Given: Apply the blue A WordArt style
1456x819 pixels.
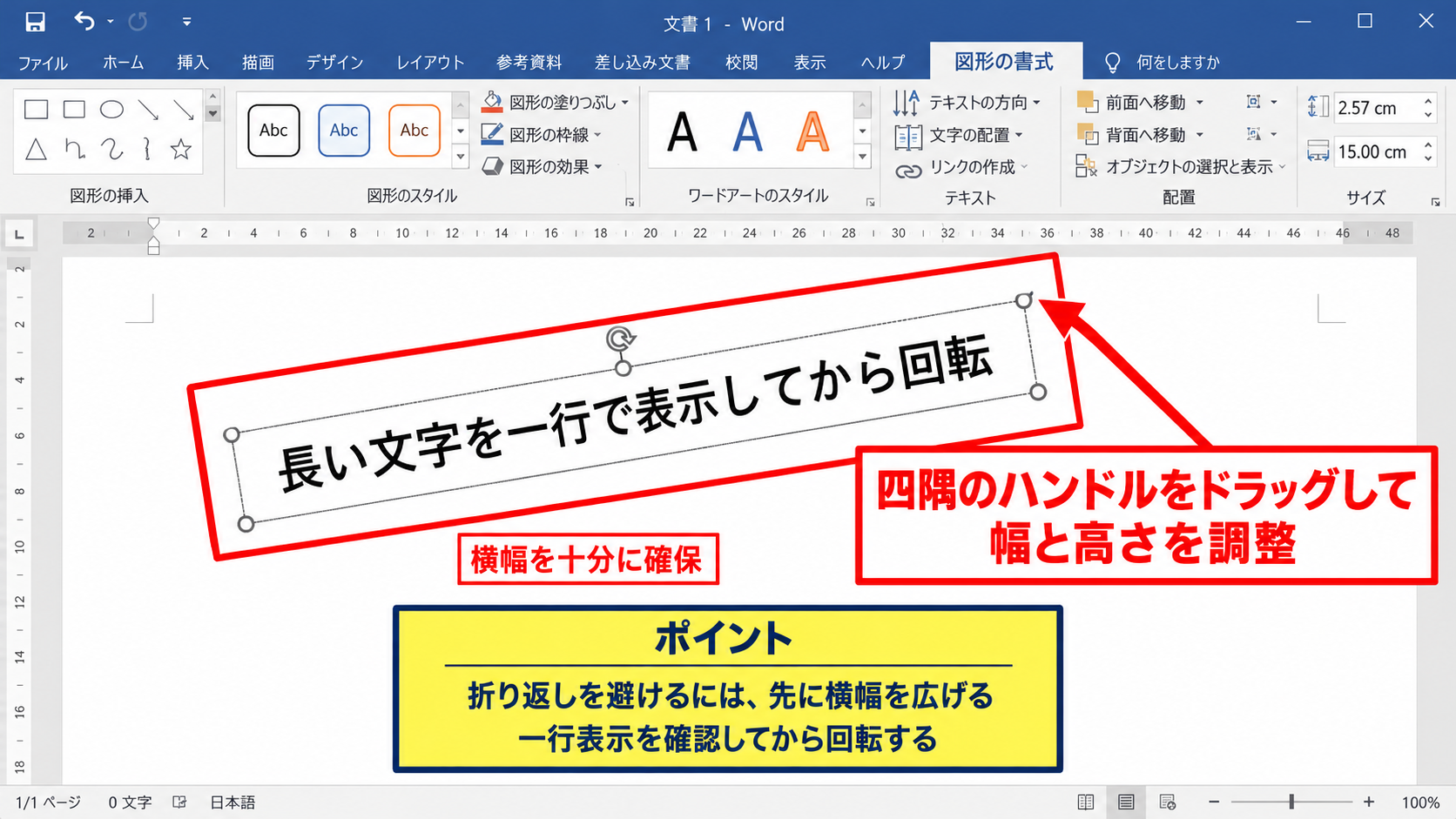Looking at the screenshot, I should pyautogui.click(x=747, y=132).
